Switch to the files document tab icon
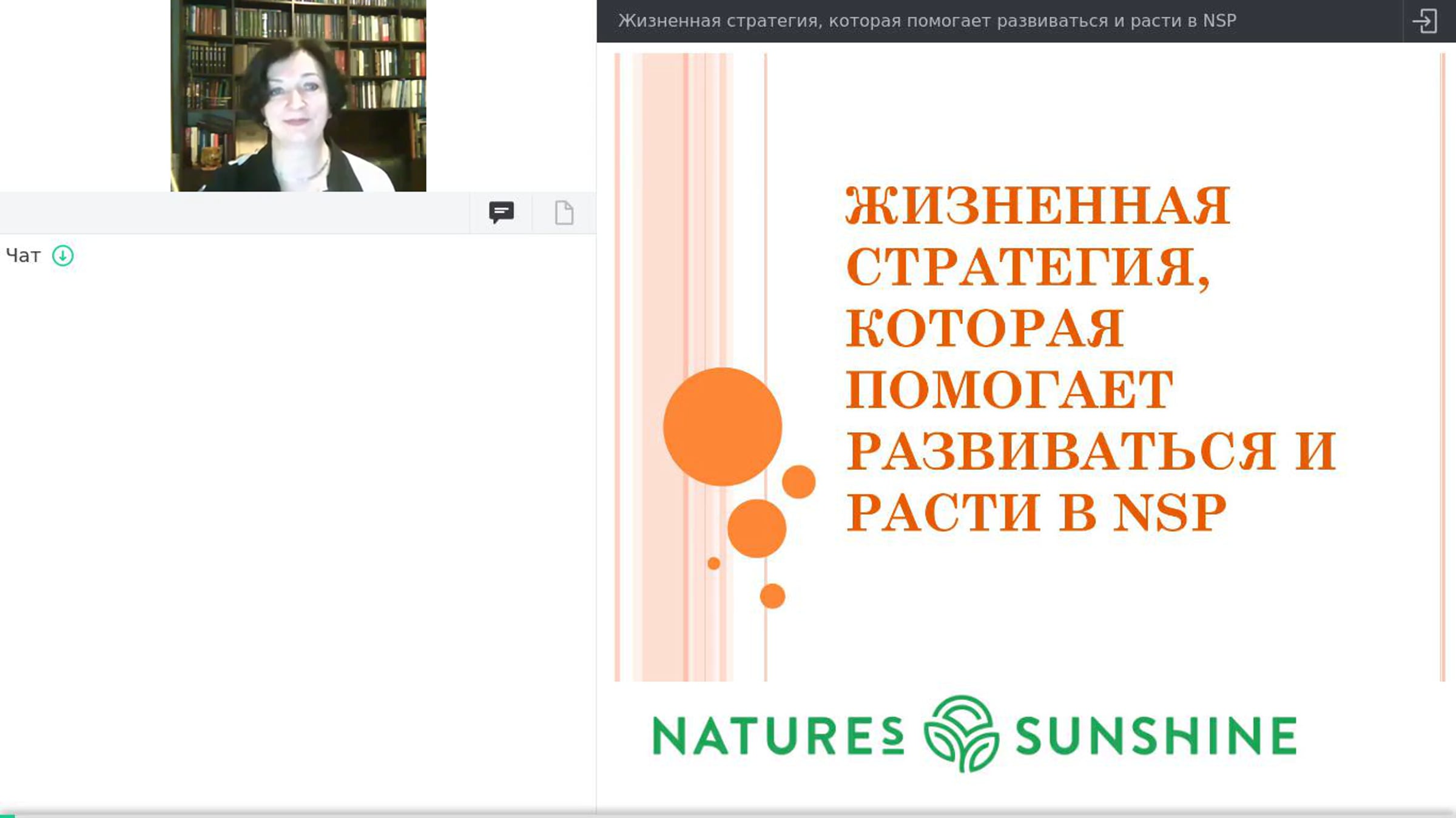This screenshot has width=1456, height=818. pyautogui.click(x=564, y=213)
